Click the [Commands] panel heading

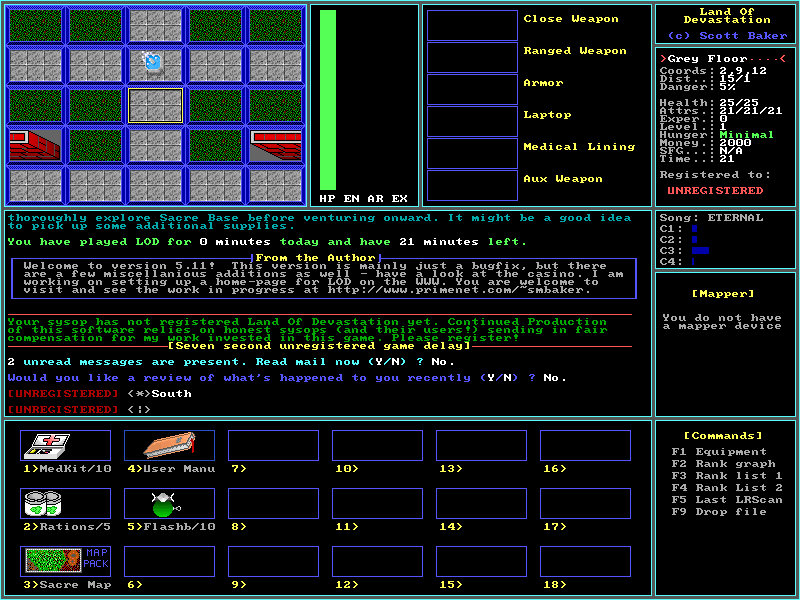pyautogui.click(x=723, y=436)
